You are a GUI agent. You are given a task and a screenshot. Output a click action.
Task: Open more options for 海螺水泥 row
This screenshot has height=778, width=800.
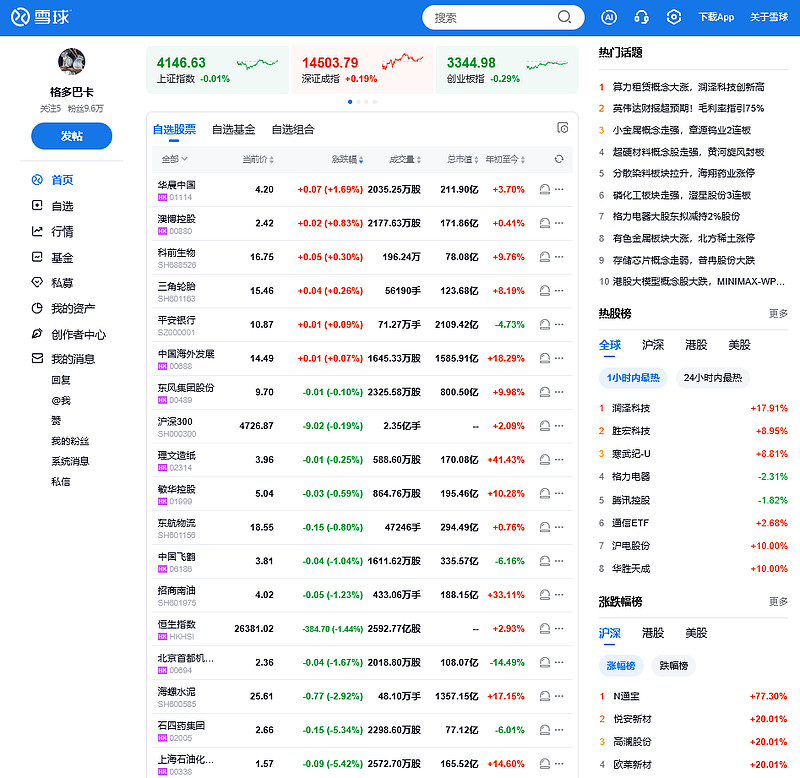tap(559, 696)
